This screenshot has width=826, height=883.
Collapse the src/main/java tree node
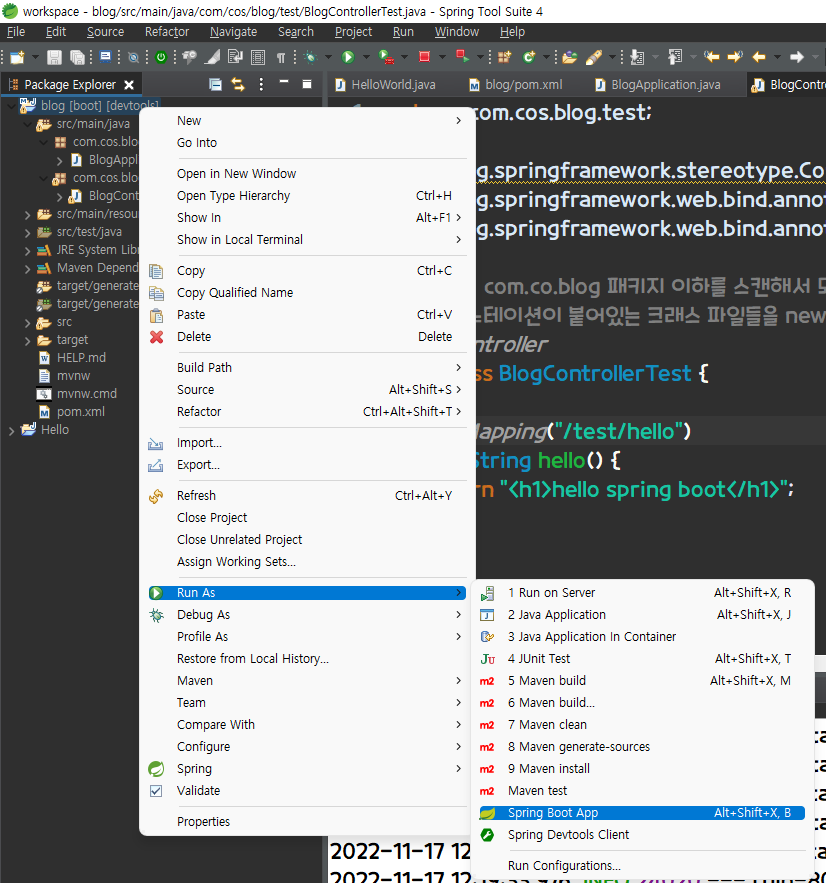point(27,124)
